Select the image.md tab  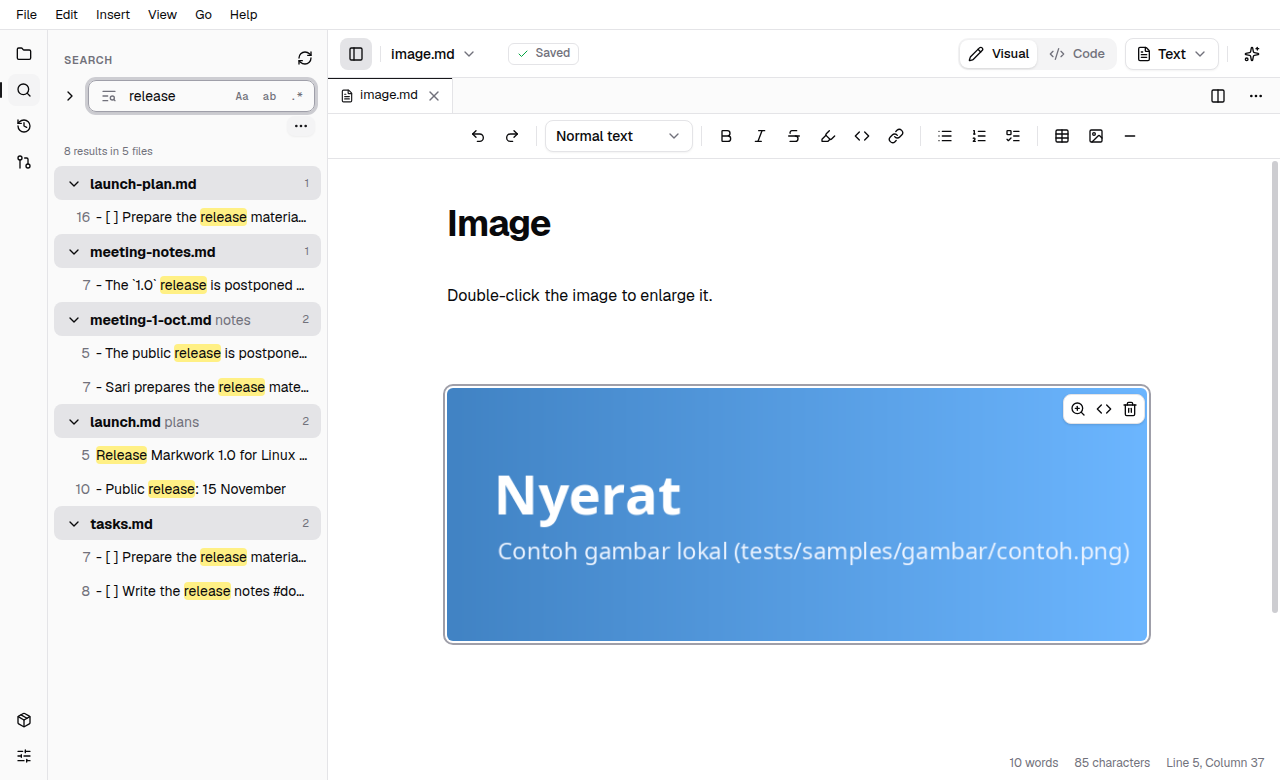click(390, 96)
